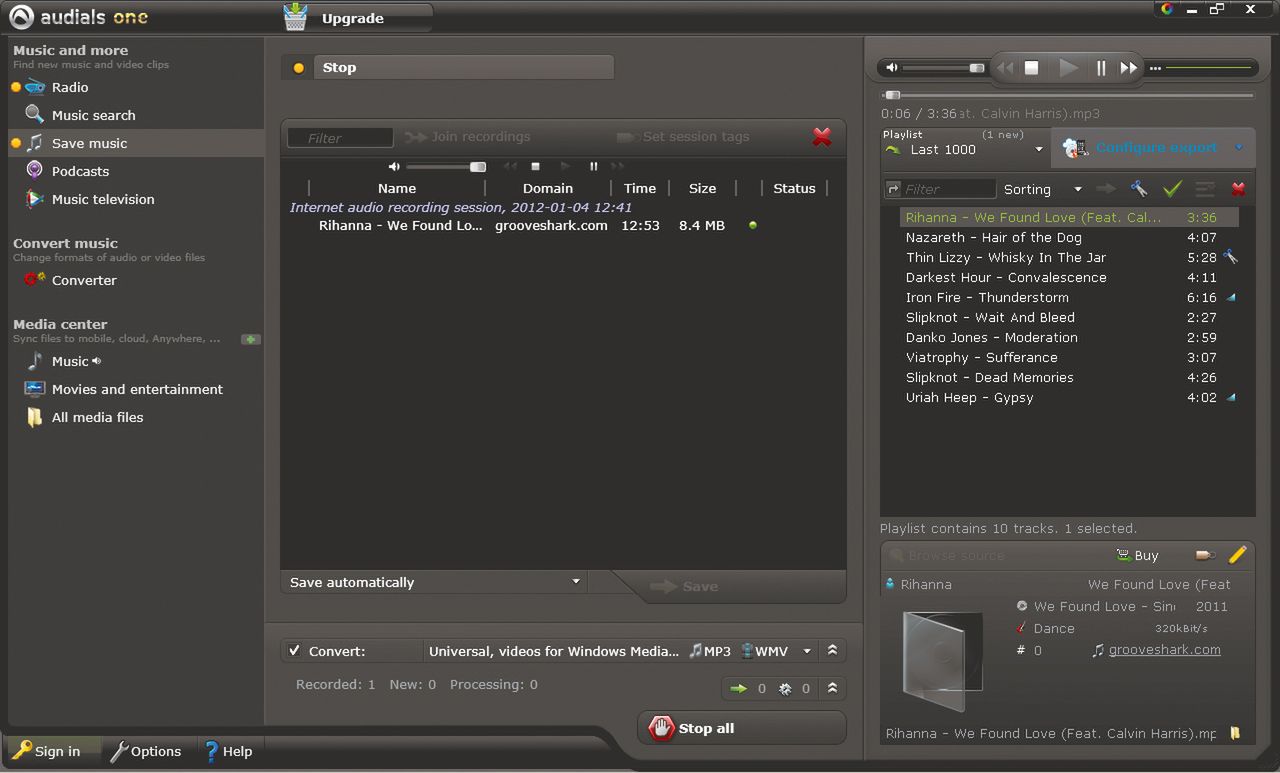
Task: Adjust the main player volume slider
Action: (x=944, y=68)
